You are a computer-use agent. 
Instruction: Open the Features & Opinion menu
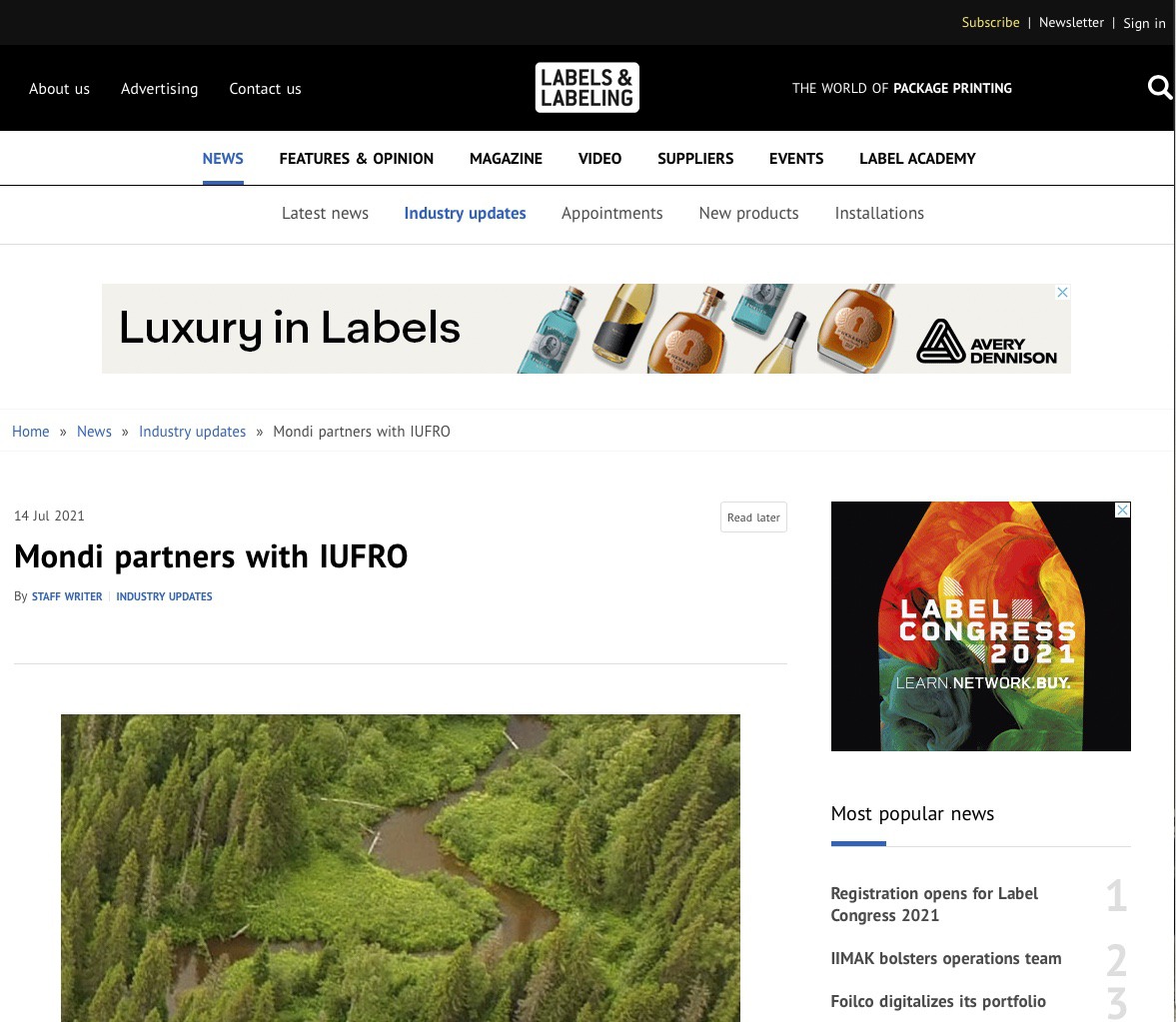357,159
